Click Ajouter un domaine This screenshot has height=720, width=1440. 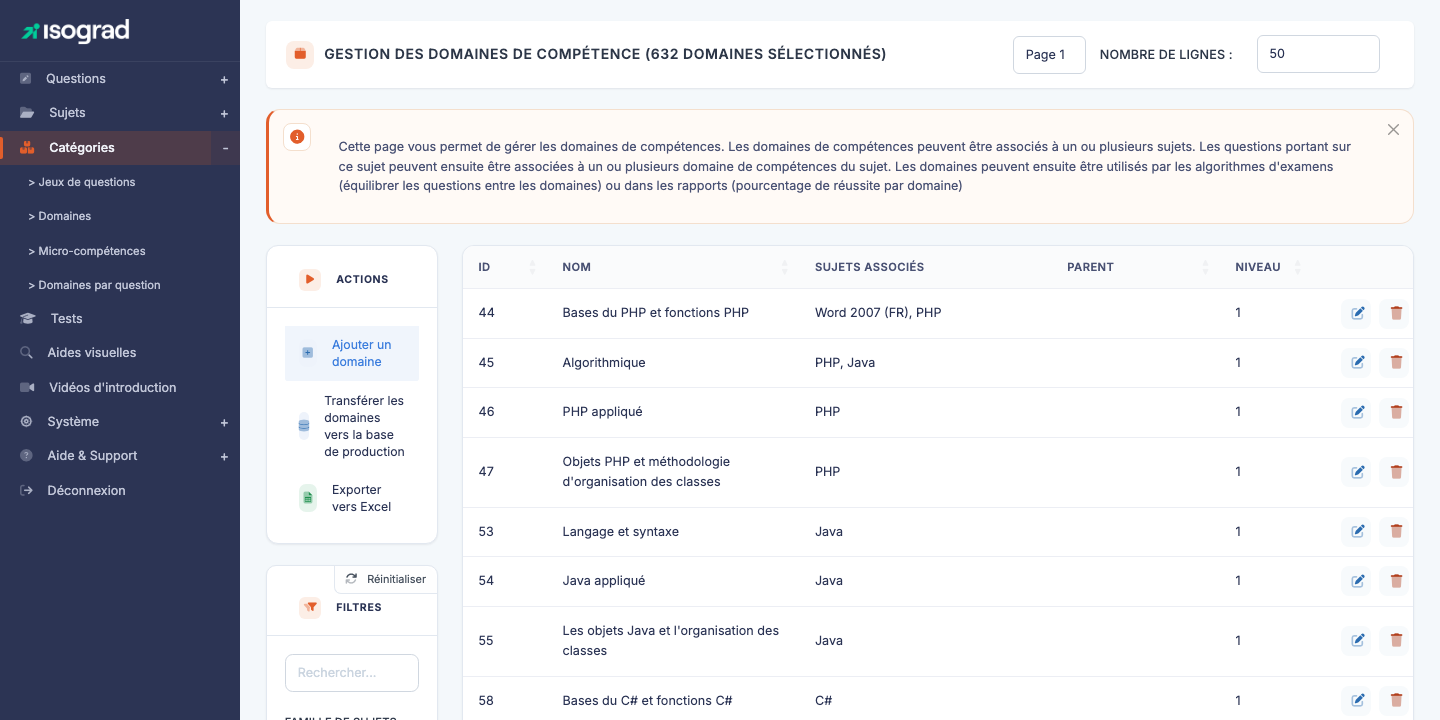pyautogui.click(x=352, y=353)
